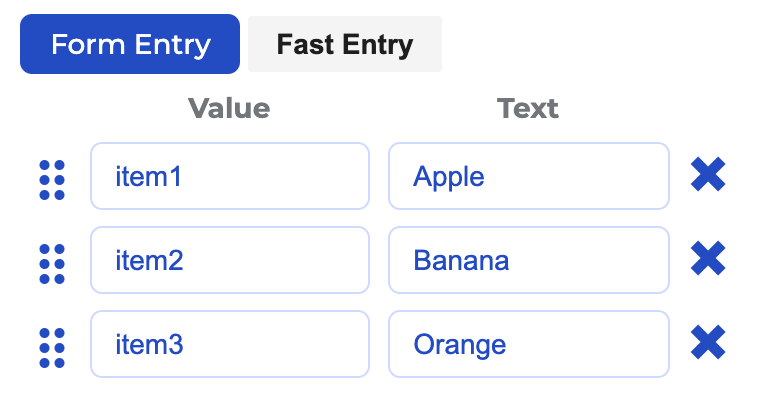Click the drag handle beside item2
772x404 pixels.
click(52, 261)
